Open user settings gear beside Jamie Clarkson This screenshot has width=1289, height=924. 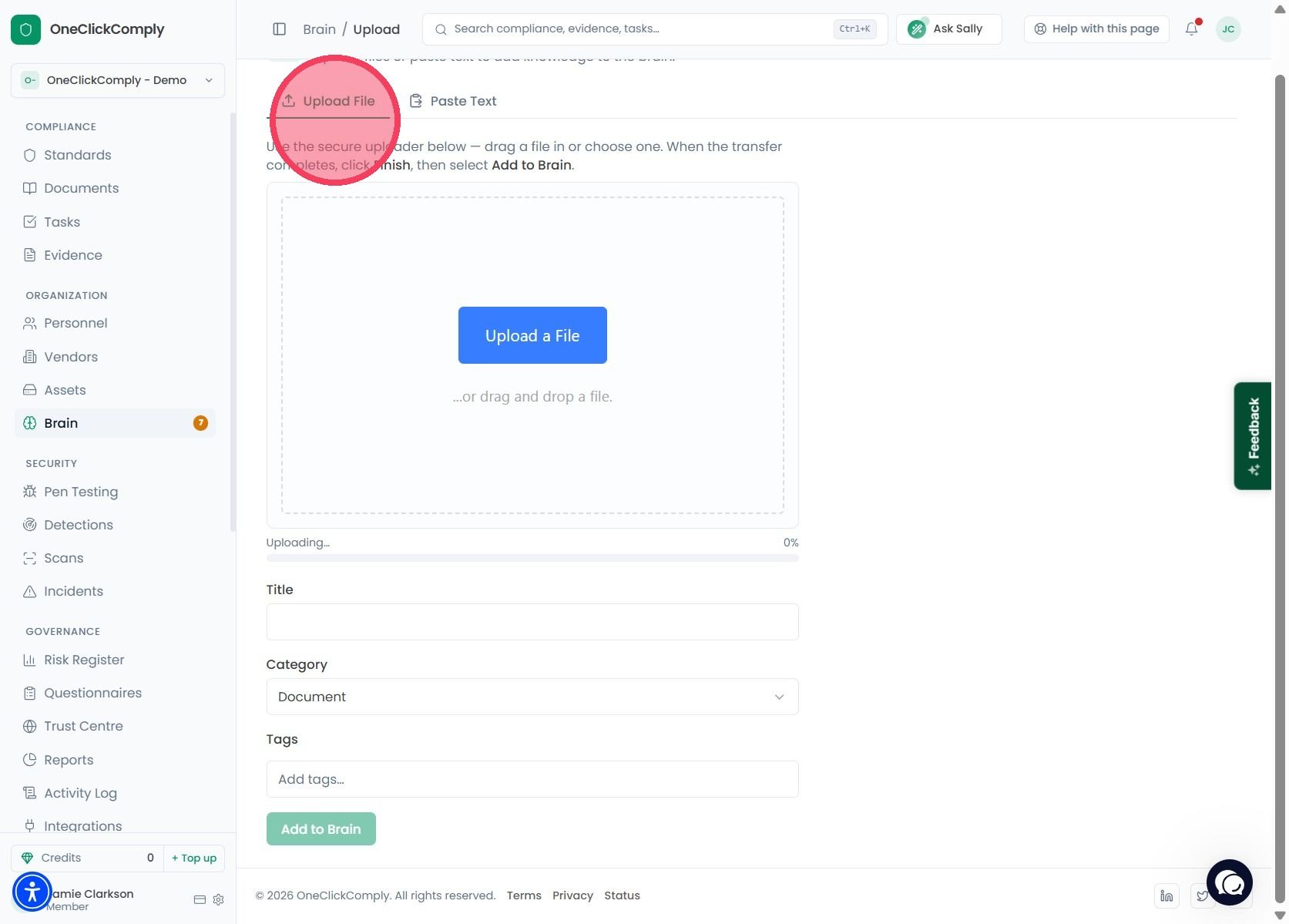[218, 900]
